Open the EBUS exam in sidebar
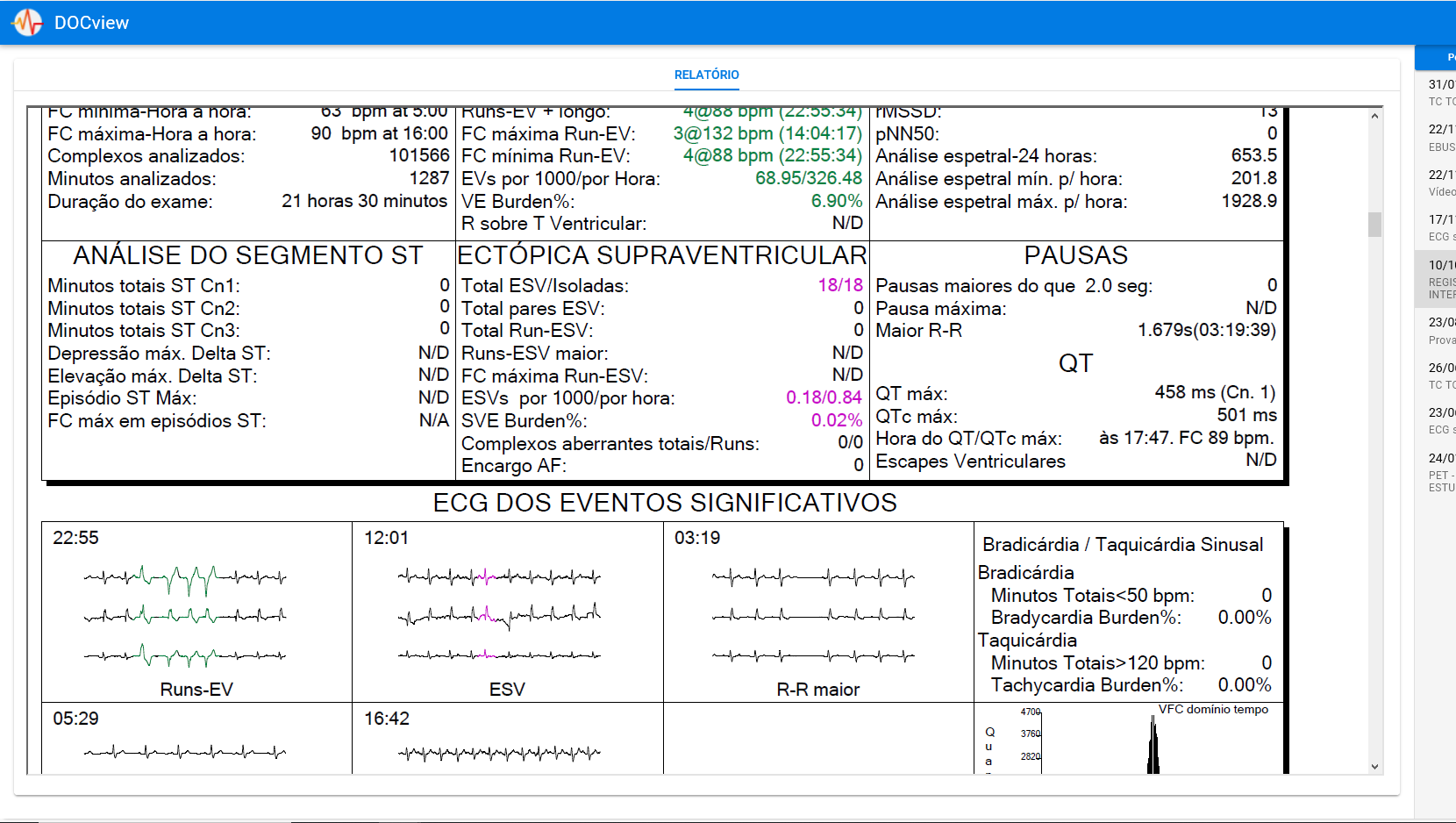This screenshot has height=823, width=1456. click(x=1441, y=138)
